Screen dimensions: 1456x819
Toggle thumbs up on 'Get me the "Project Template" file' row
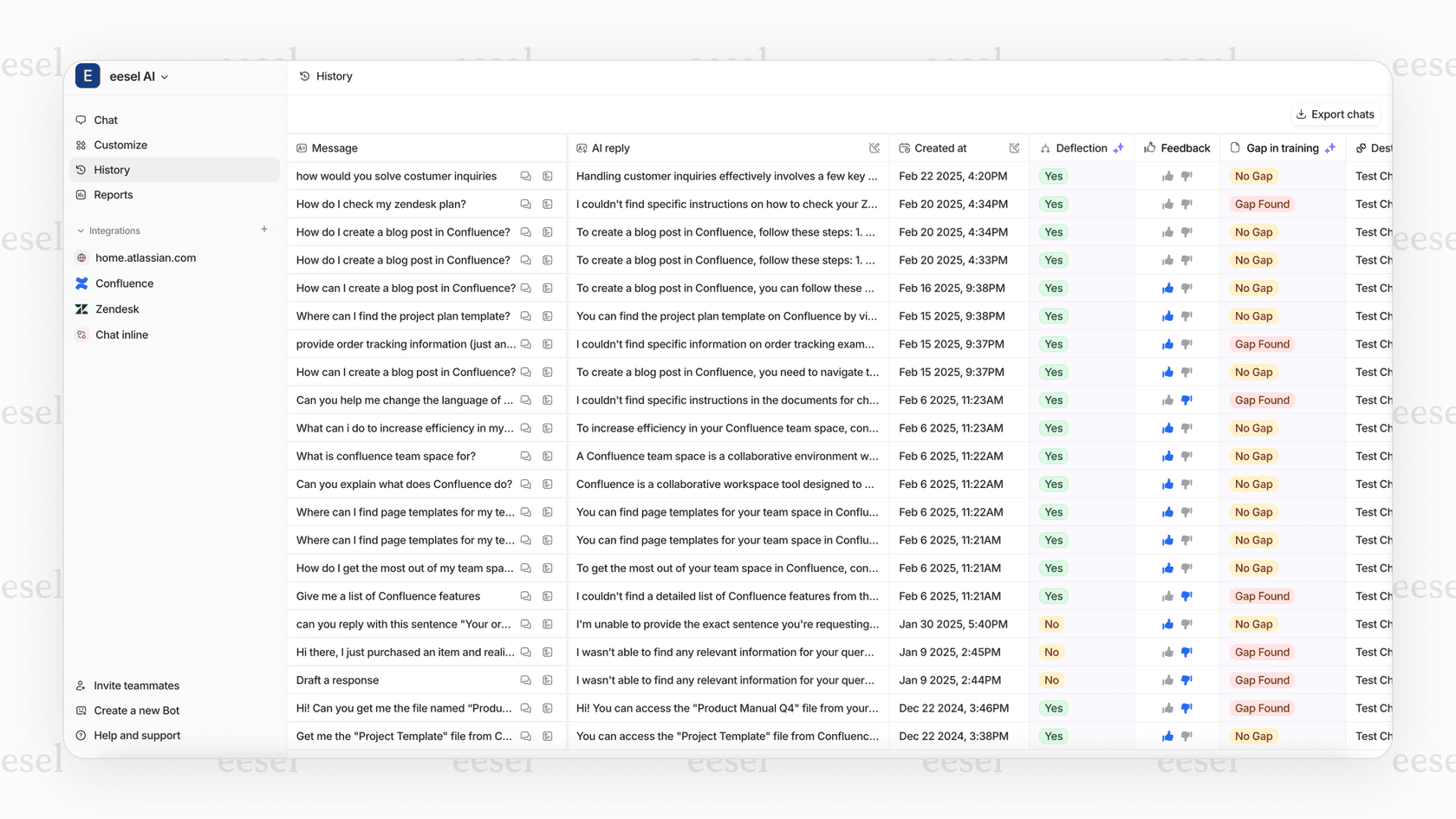[x=1167, y=736]
